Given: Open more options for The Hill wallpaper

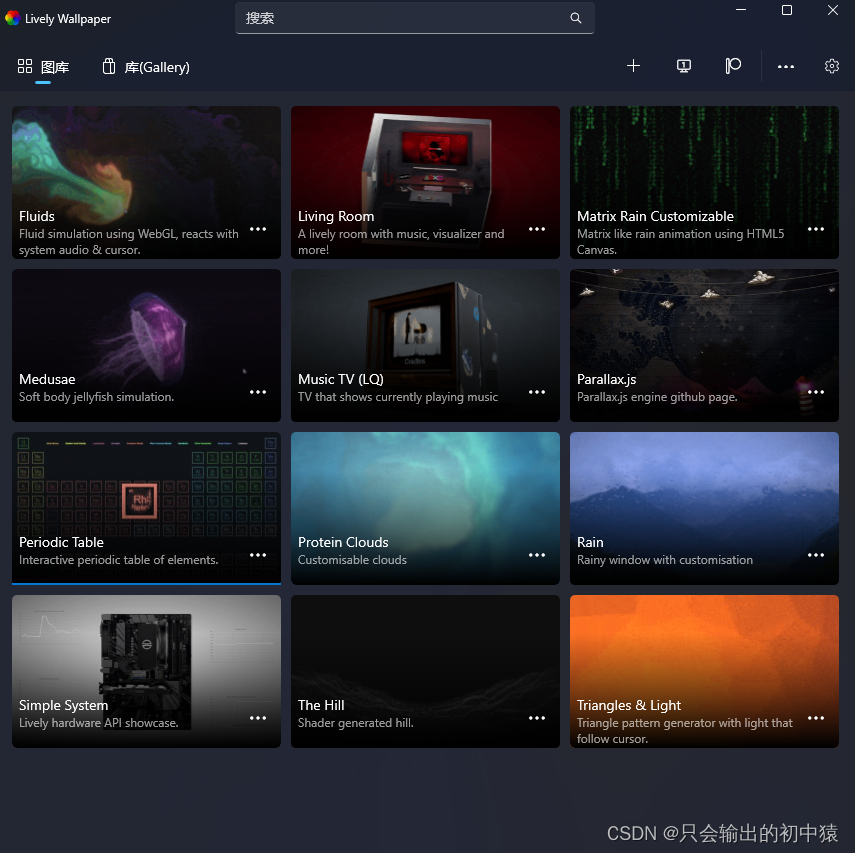Looking at the screenshot, I should pyautogui.click(x=537, y=718).
